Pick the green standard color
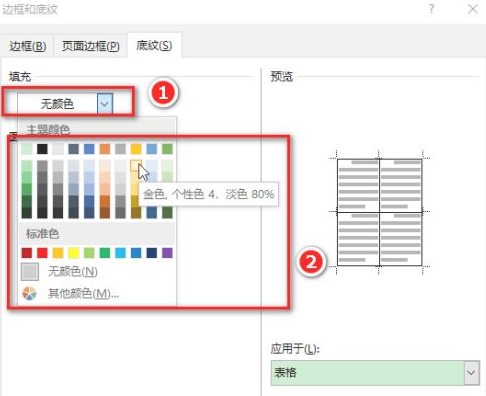 click(105, 253)
